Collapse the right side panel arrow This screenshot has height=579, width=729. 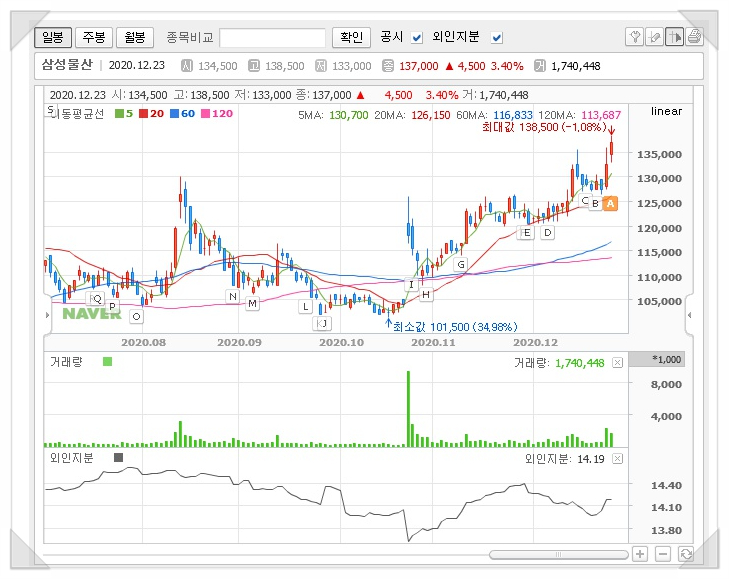tap(689, 315)
